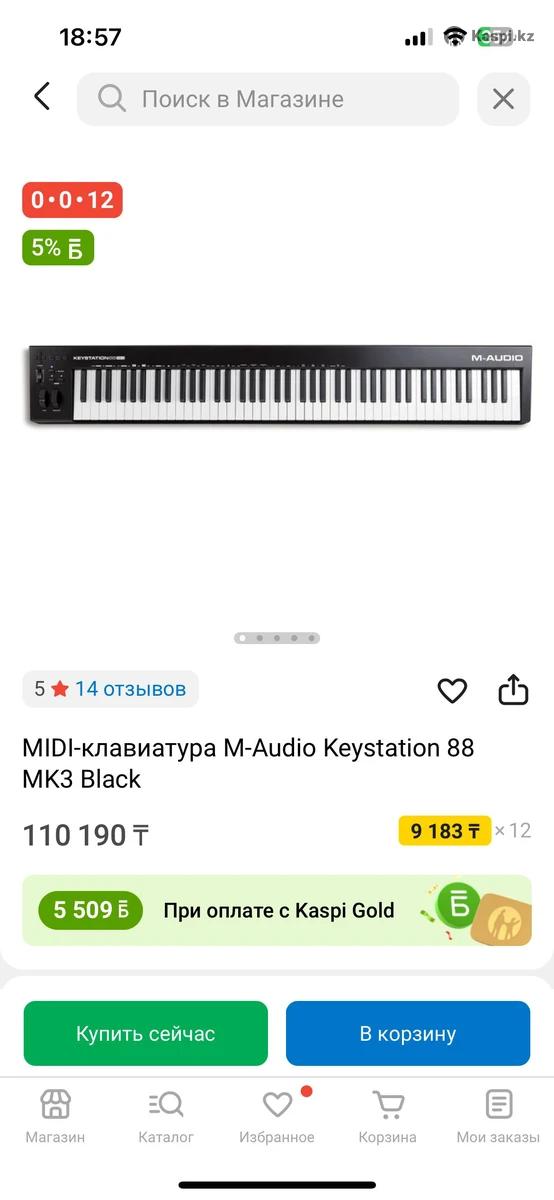554x1200 pixels.
Task: Open the Каталог tab
Action: pos(166,1117)
